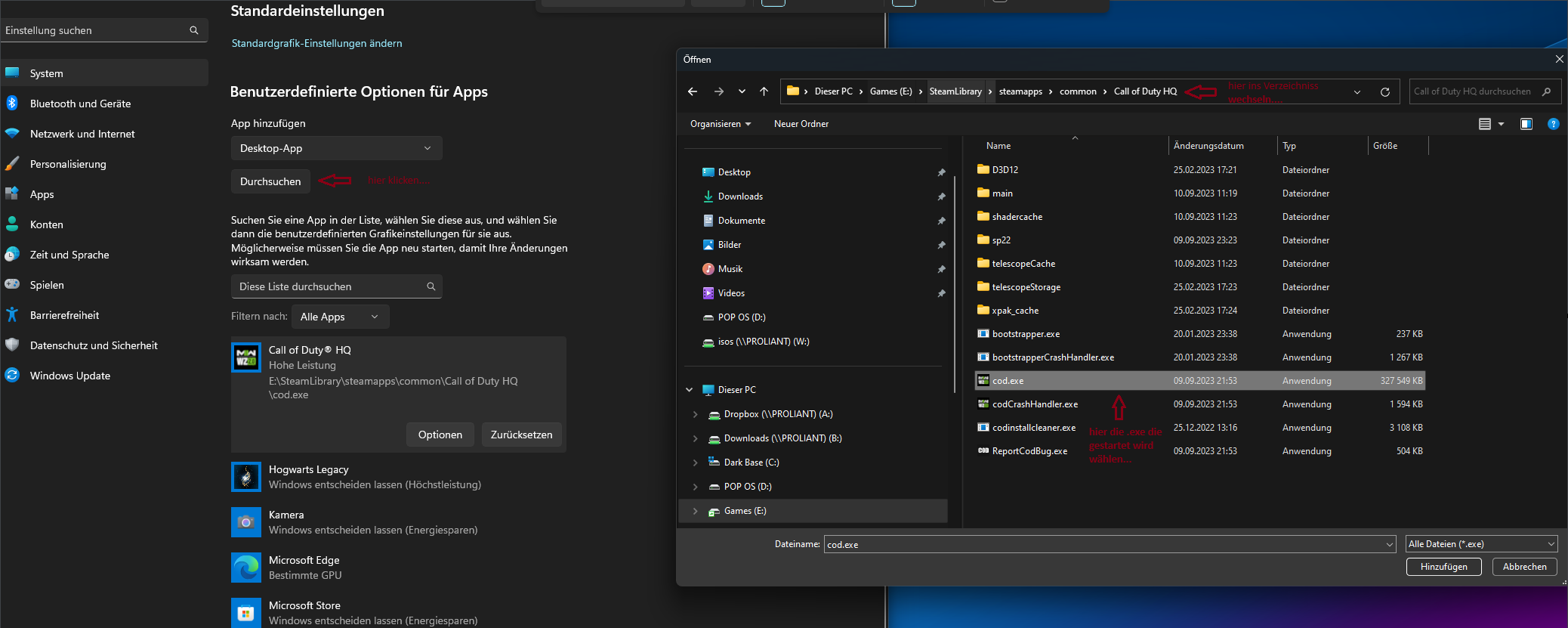The height and width of the screenshot is (628, 1568).
Task: Open the Kamera app entry icon
Action: [x=246, y=522]
